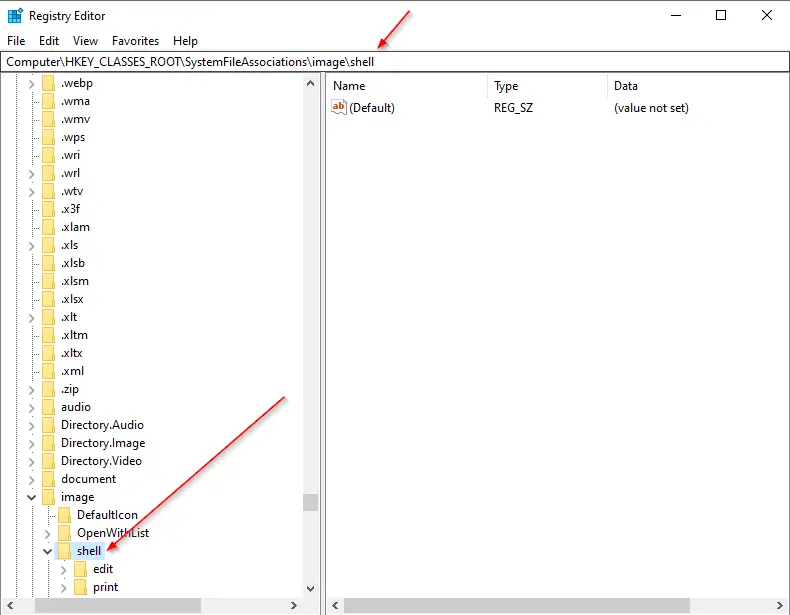Viewport: 790px width, 615px height.
Task: Select the .wmv key folder icon
Action: pyautogui.click(x=48, y=119)
